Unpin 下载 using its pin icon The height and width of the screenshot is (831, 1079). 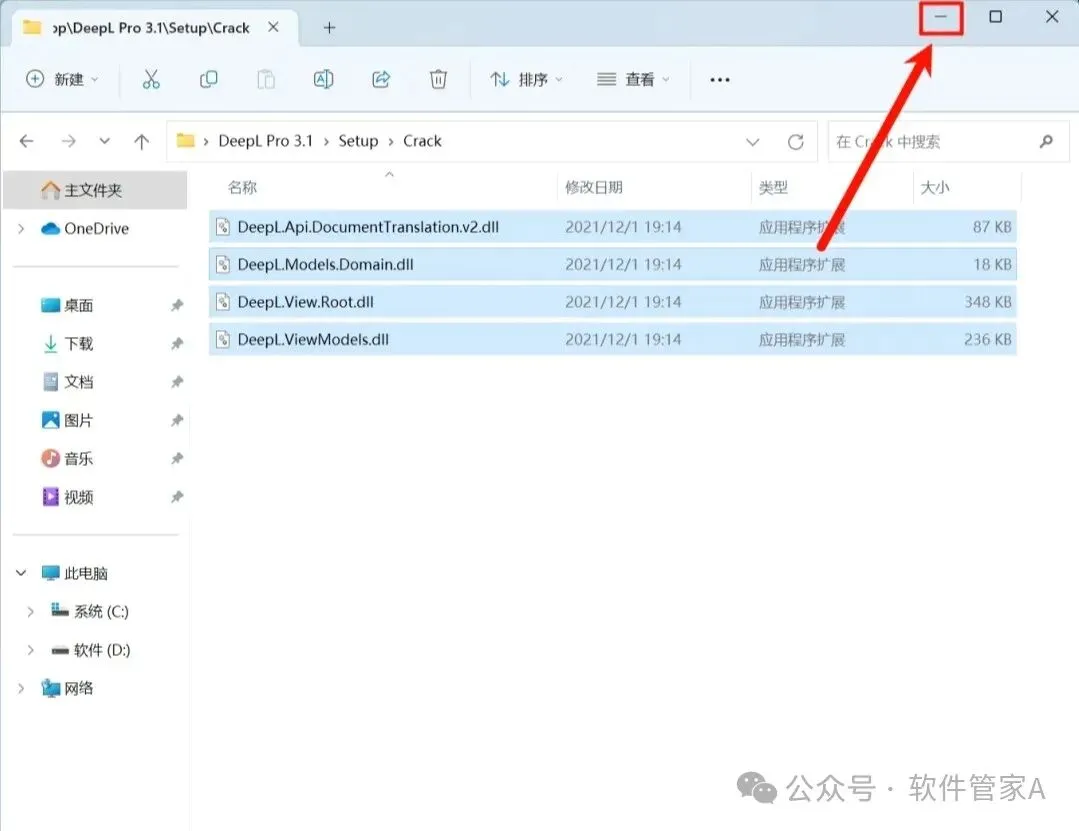pos(177,343)
